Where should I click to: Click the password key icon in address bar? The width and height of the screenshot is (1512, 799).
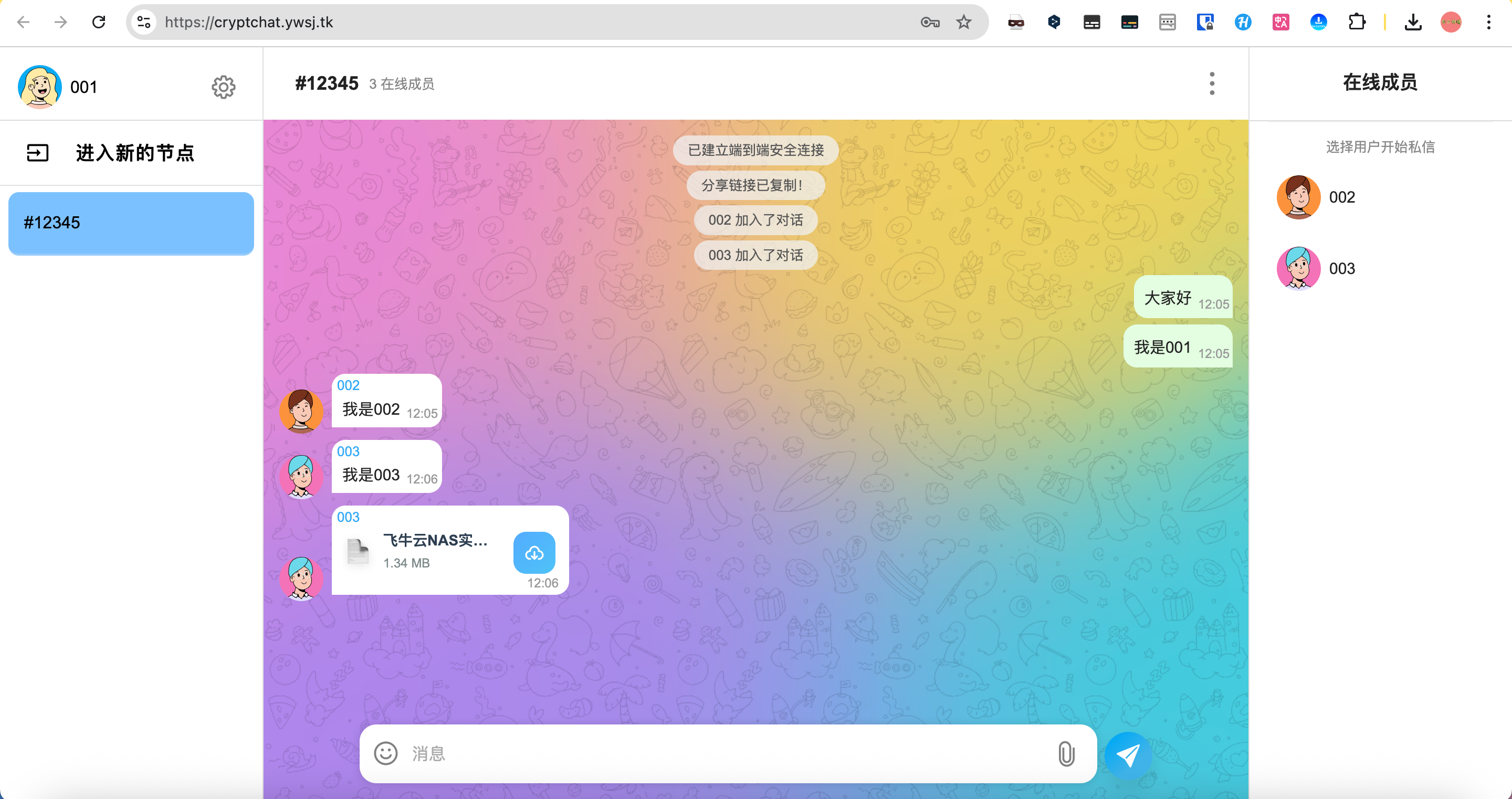(930, 22)
